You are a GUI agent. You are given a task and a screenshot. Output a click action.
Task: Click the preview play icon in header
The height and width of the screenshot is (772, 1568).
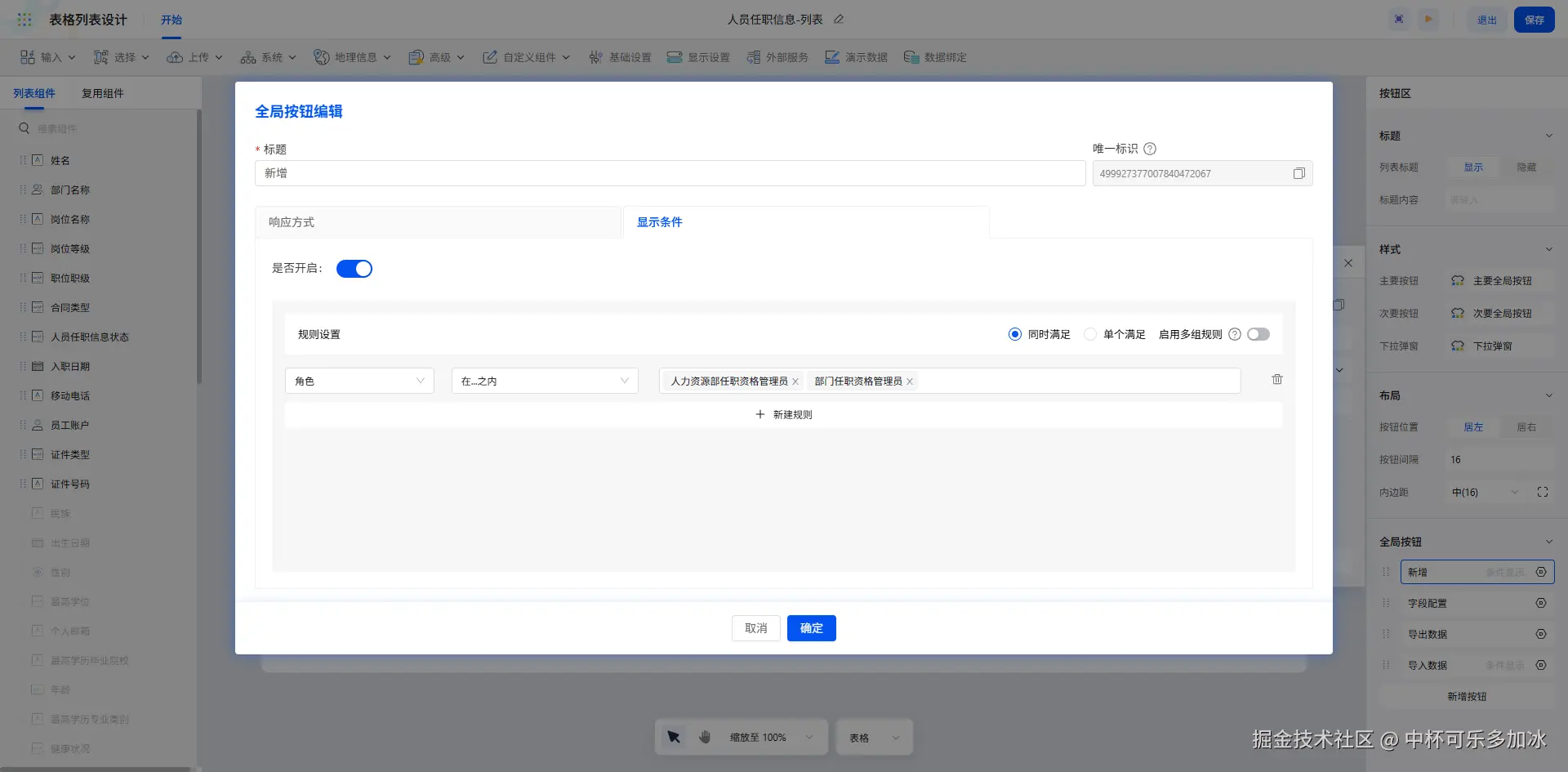pos(1428,19)
